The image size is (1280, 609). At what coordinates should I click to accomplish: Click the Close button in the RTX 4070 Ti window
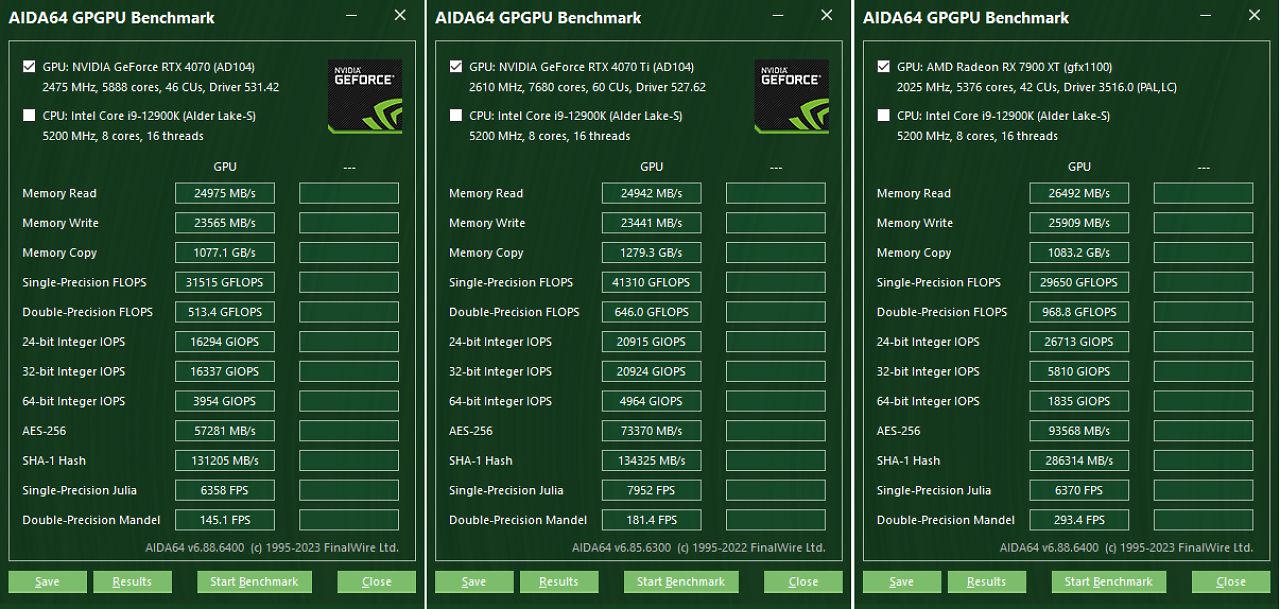click(804, 582)
